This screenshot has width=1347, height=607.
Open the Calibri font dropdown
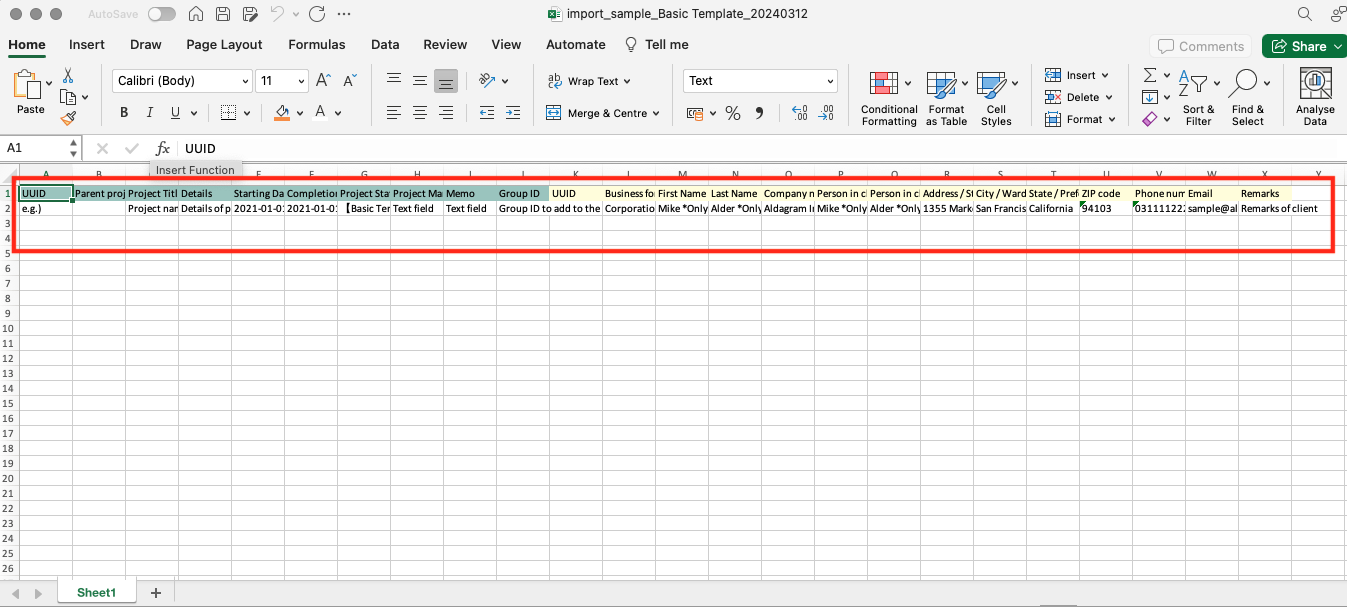(181, 80)
